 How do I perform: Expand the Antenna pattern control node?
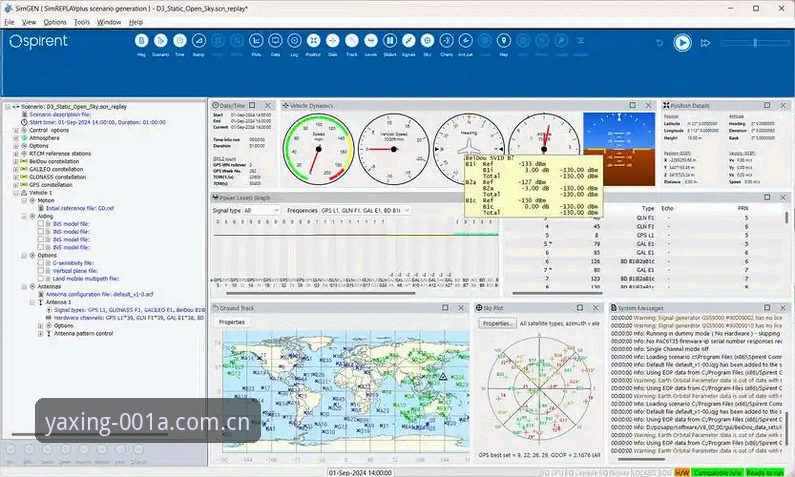(x=41, y=334)
